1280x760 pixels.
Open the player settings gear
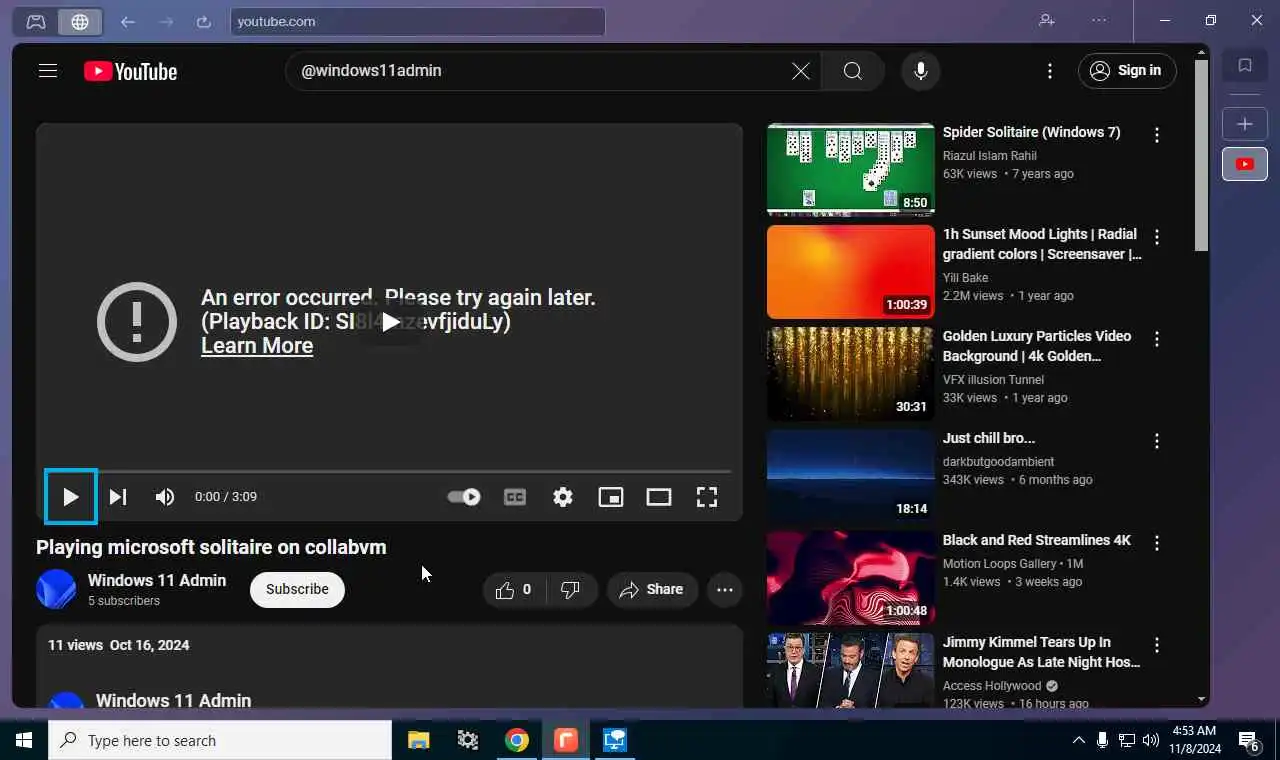point(563,497)
